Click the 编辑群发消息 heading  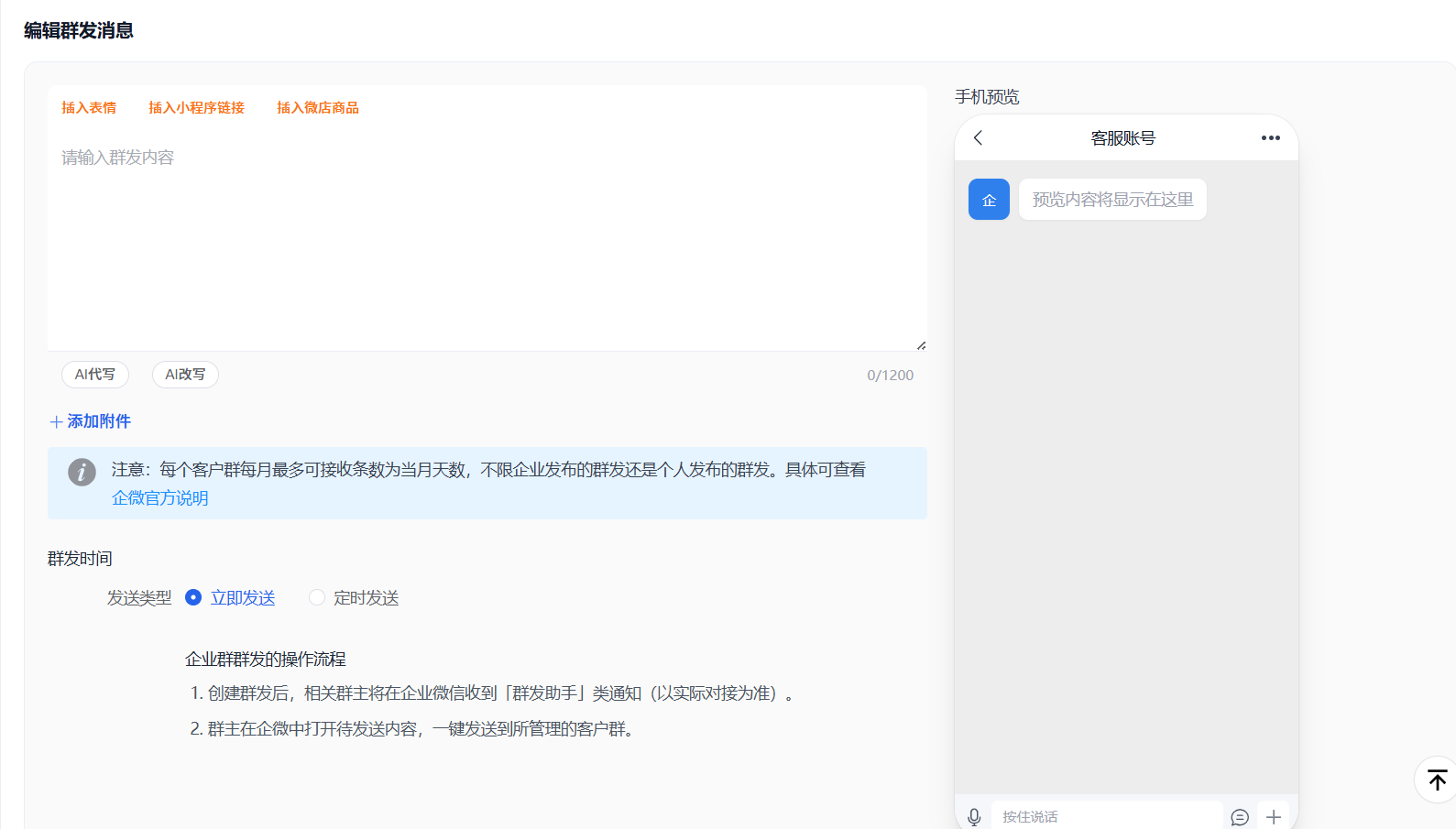[79, 30]
